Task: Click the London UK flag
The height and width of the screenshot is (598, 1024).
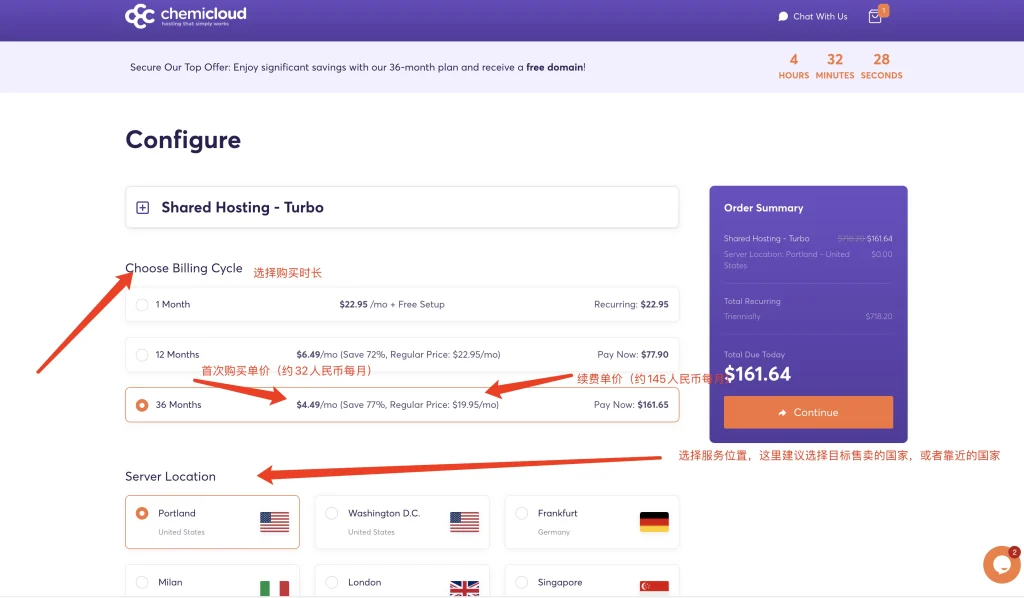Action: (x=464, y=588)
